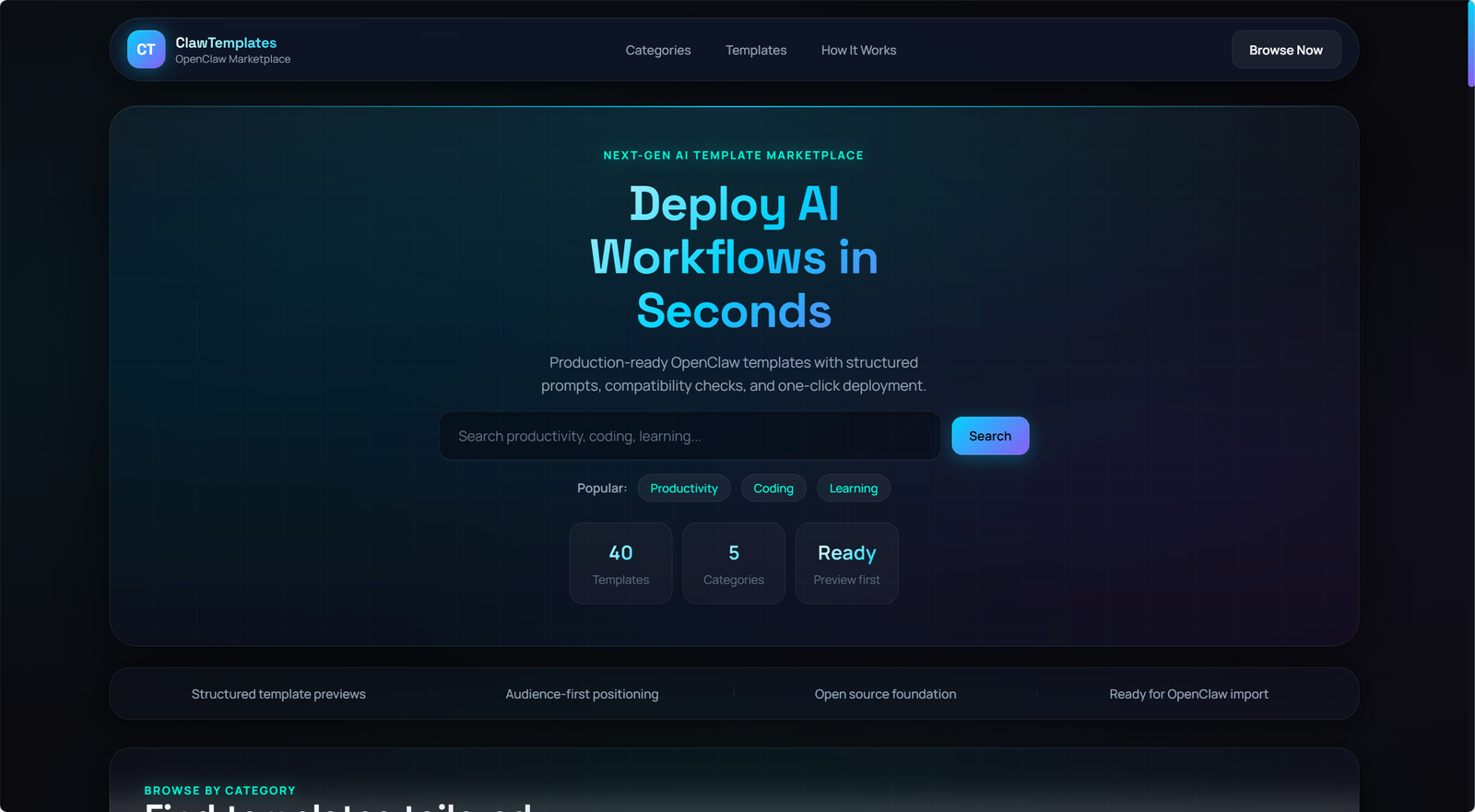Viewport: 1475px width, 812px height.
Task: Choose the Coding popular tag
Action: [x=773, y=488]
